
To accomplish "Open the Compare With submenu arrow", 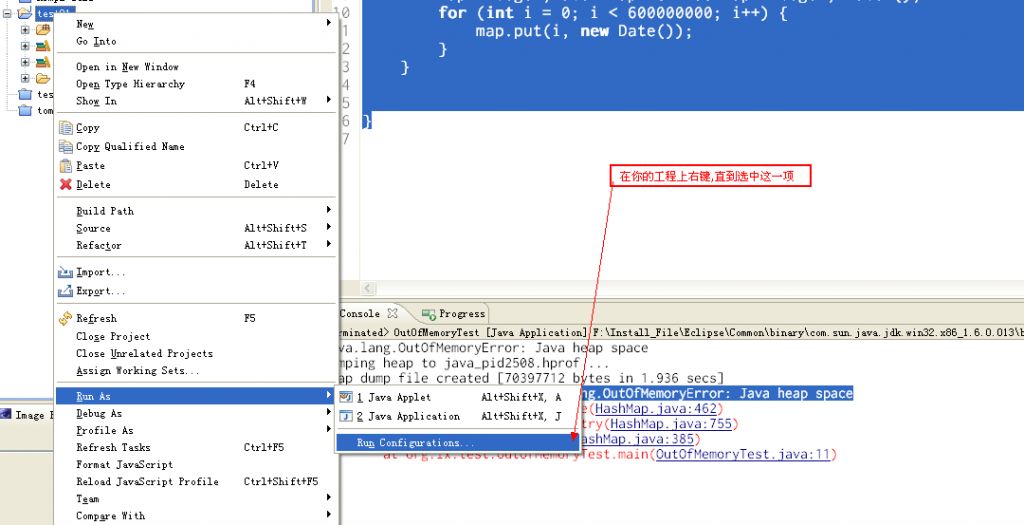I will (328, 515).
